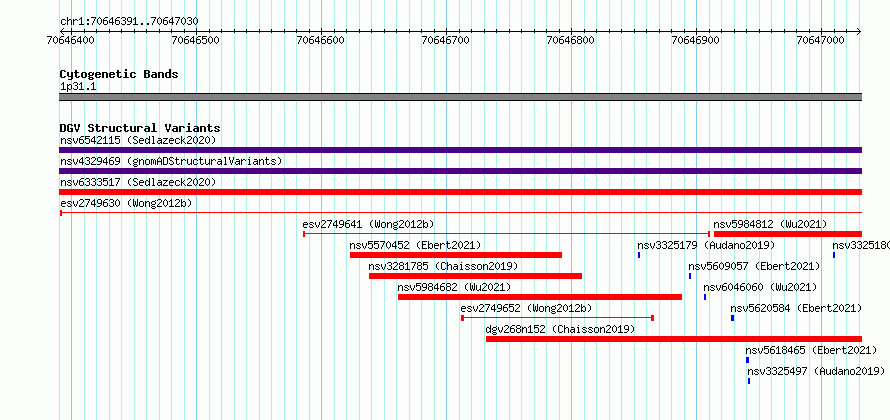Select the nsv5620584 small blue marker
This screenshot has height=420, width=890.
click(x=733, y=318)
